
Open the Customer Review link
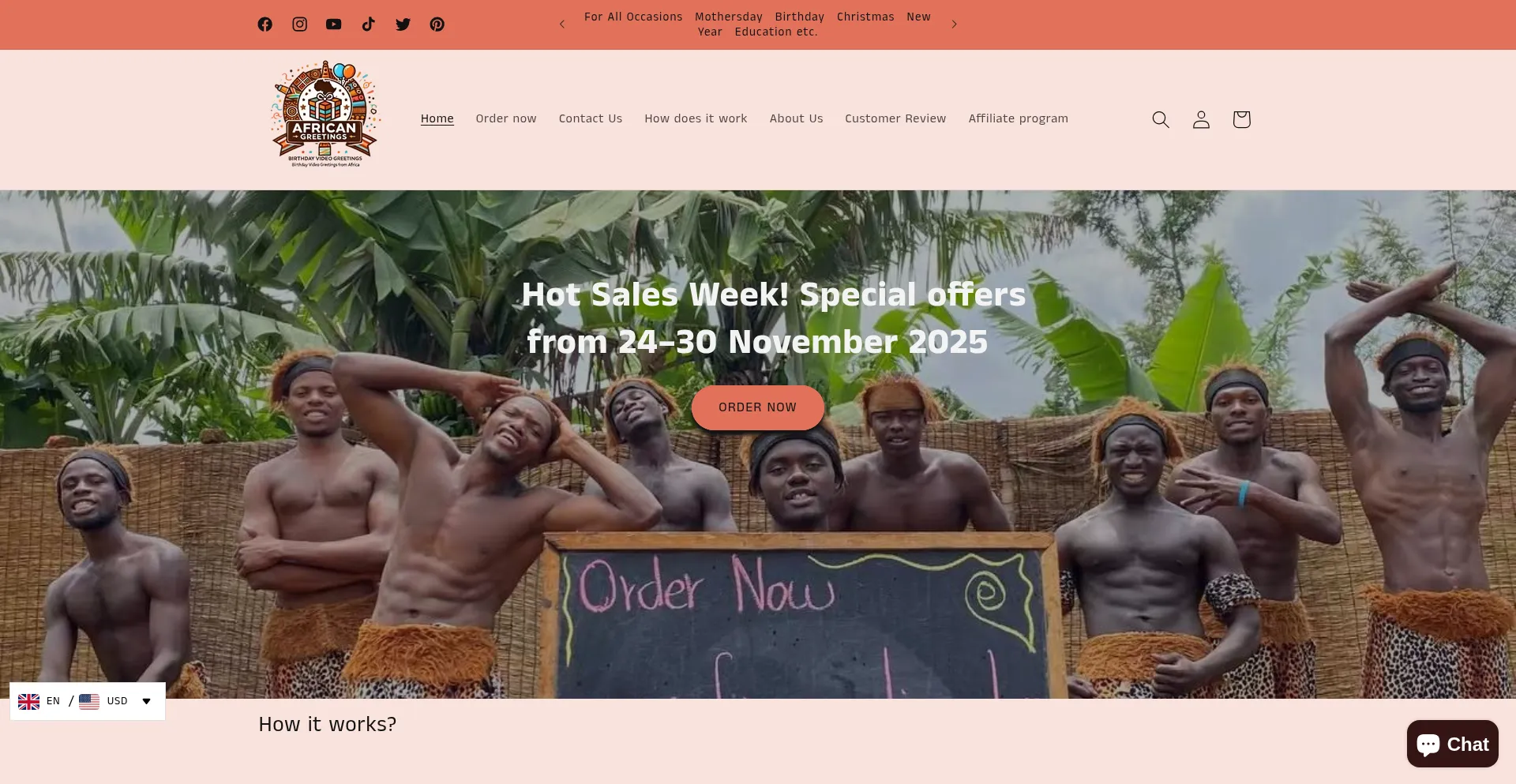tap(895, 118)
